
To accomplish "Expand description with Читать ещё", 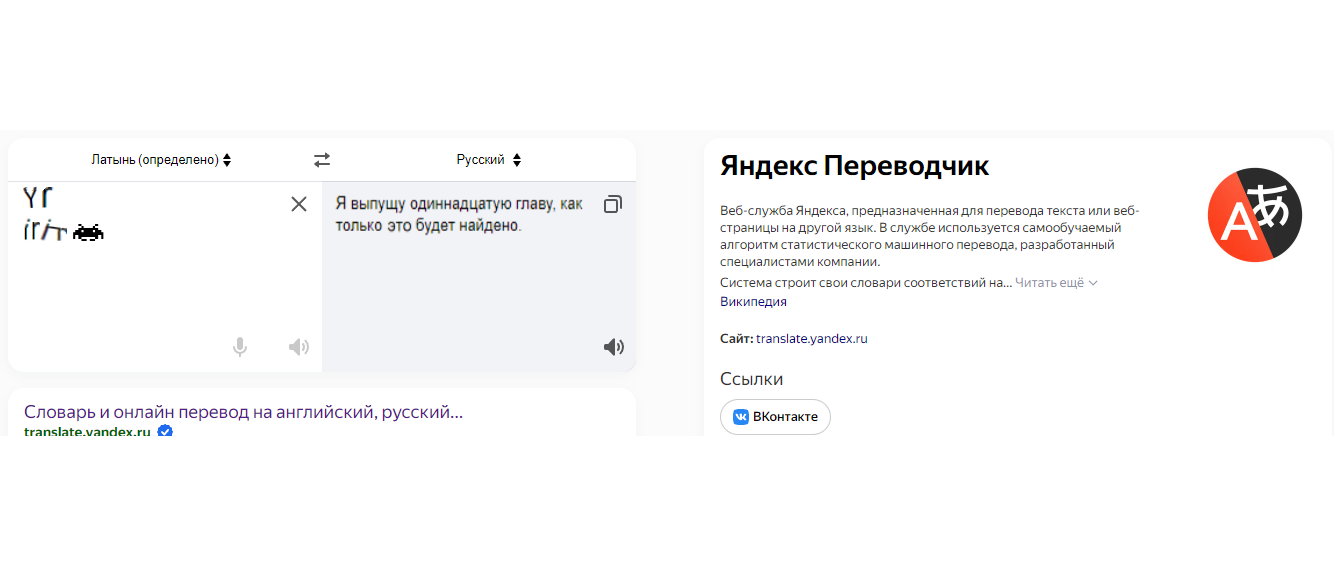I will (1056, 283).
